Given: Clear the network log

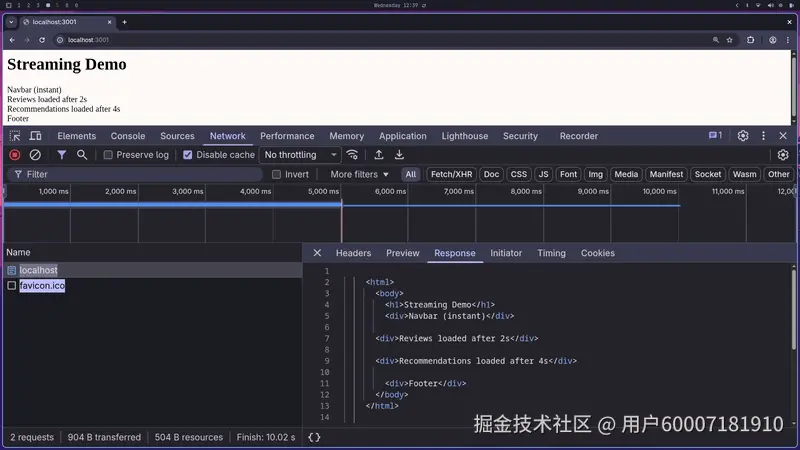Looking at the screenshot, I should pyautogui.click(x=35, y=155).
